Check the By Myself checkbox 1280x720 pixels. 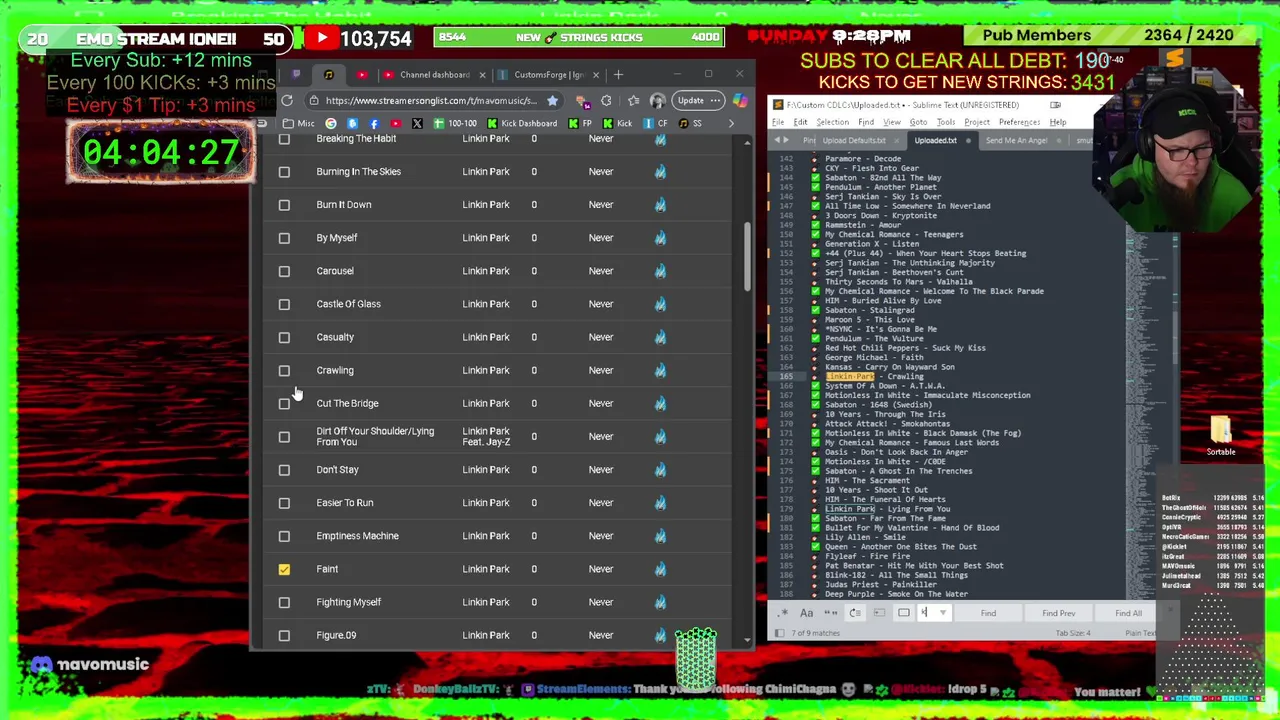tap(284, 238)
